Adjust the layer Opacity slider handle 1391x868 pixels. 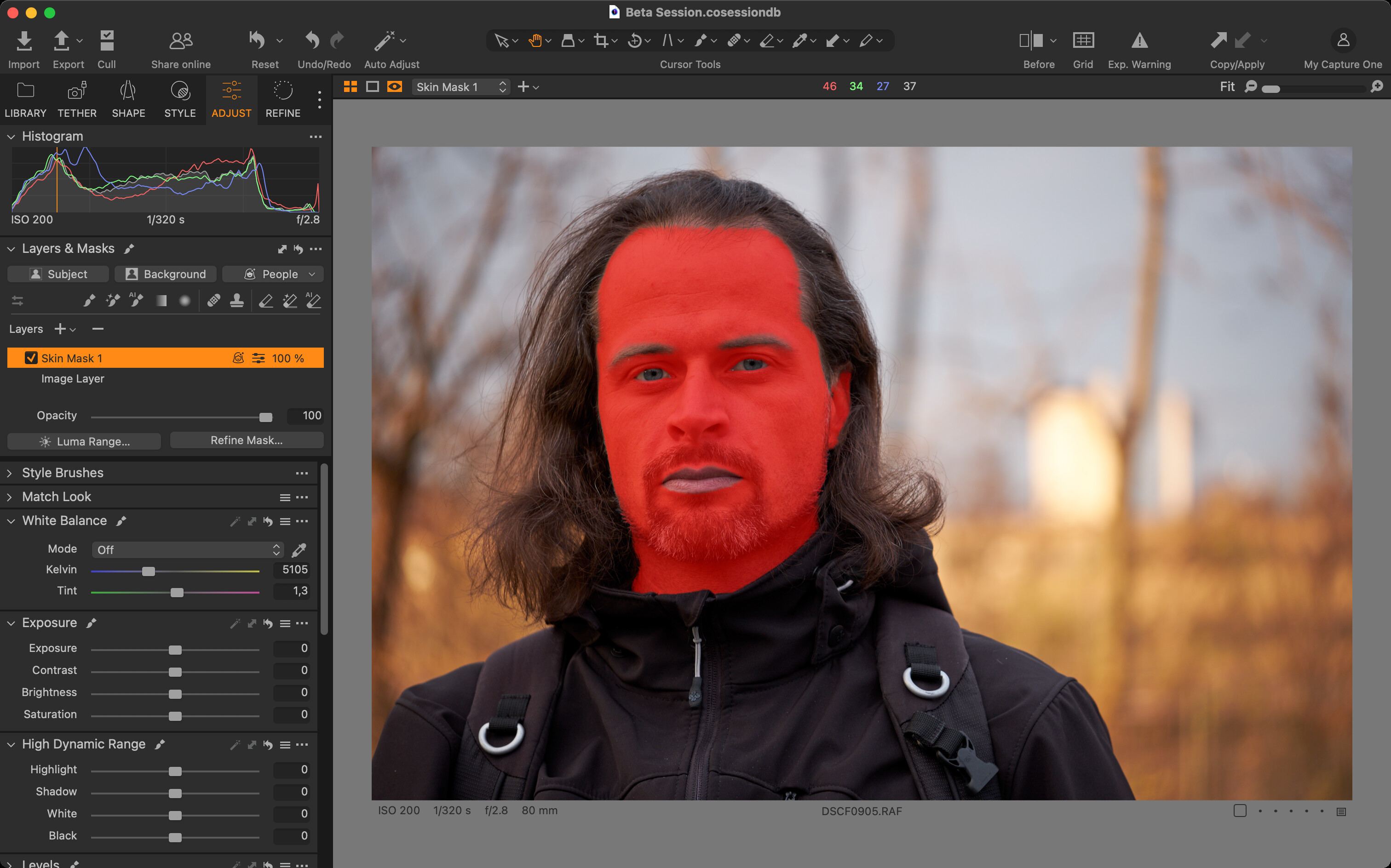[265, 417]
